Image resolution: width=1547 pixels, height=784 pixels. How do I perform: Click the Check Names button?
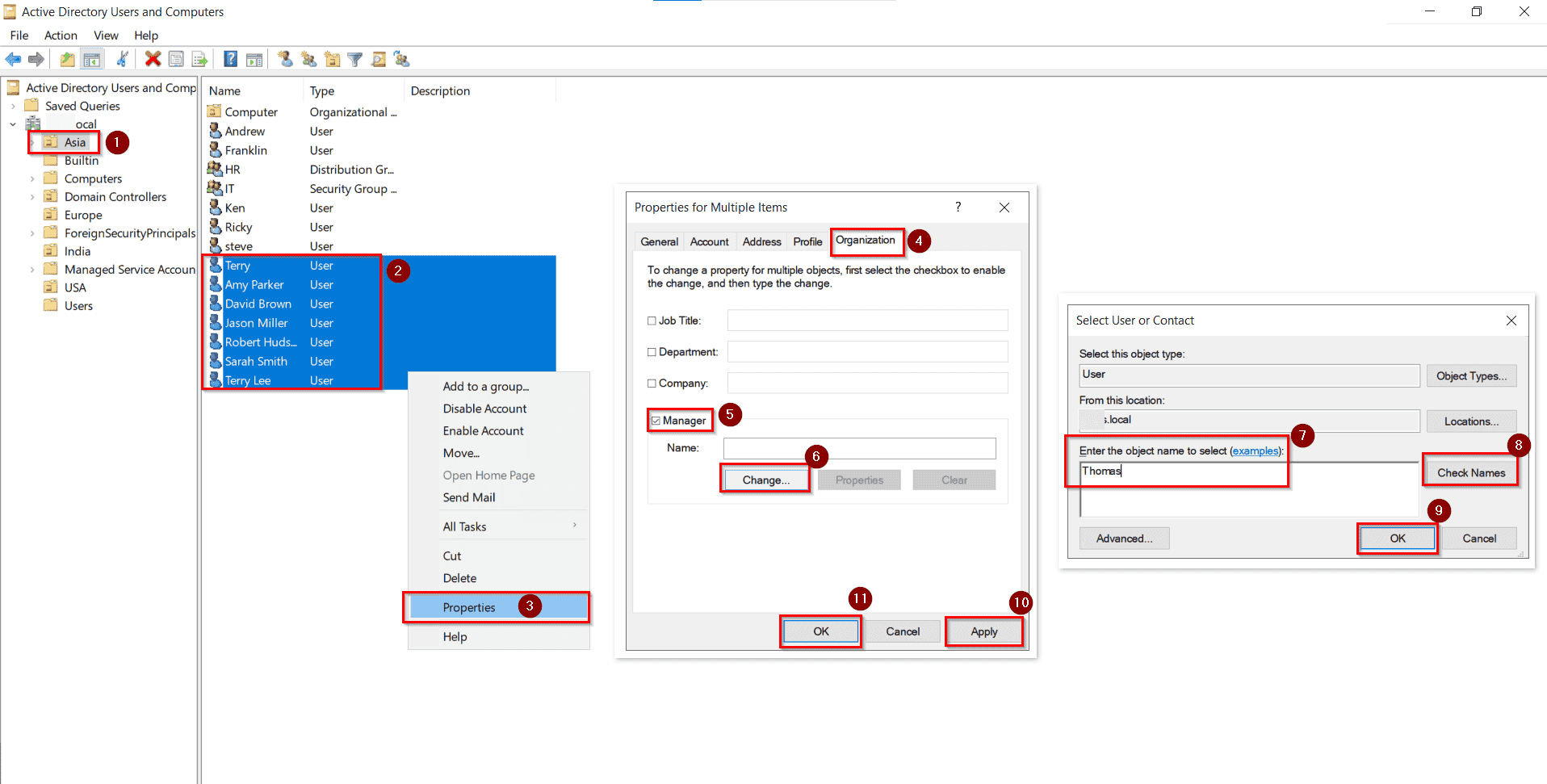[1470, 472]
